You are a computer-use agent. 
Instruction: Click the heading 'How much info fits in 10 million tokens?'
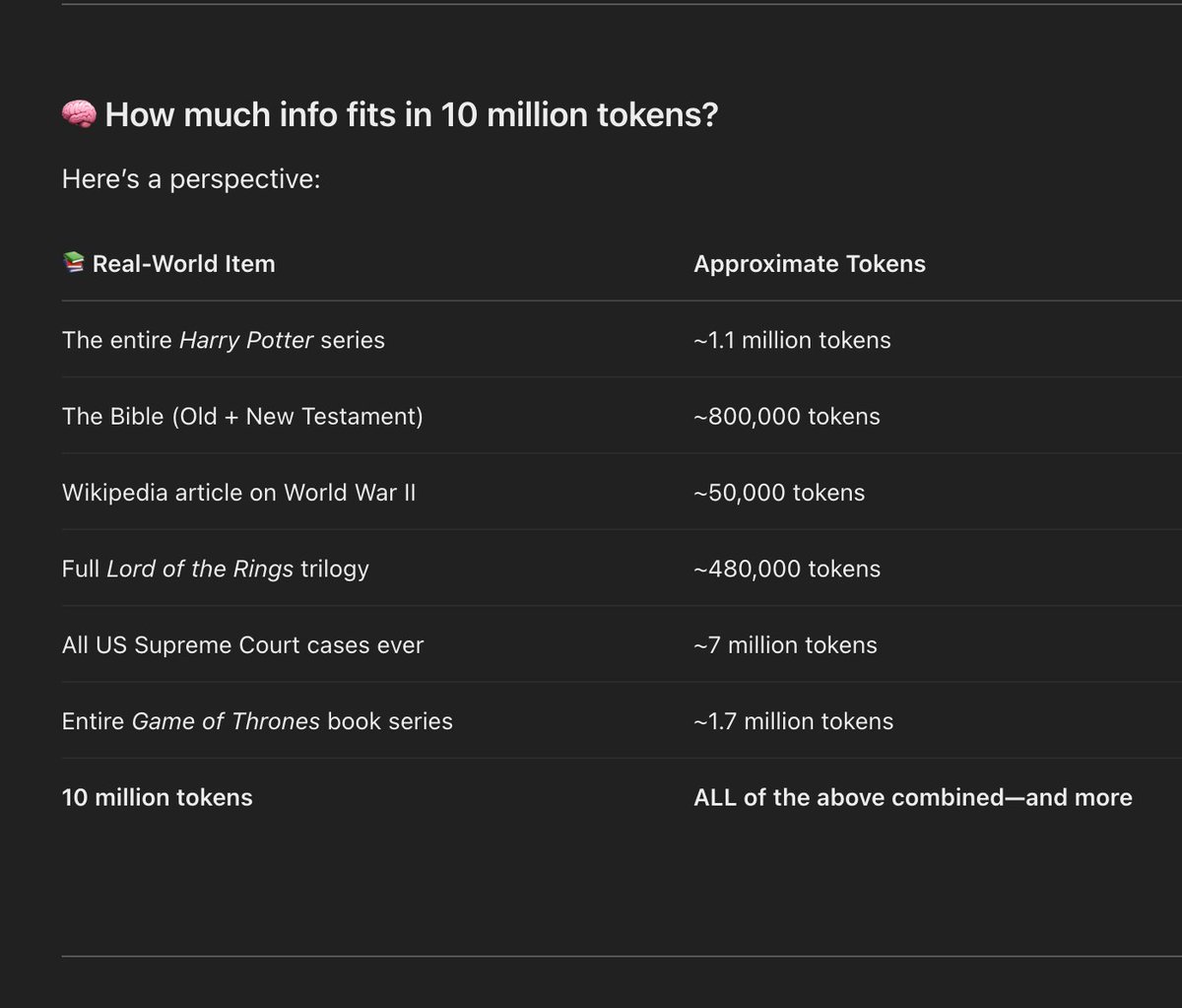coord(412,115)
